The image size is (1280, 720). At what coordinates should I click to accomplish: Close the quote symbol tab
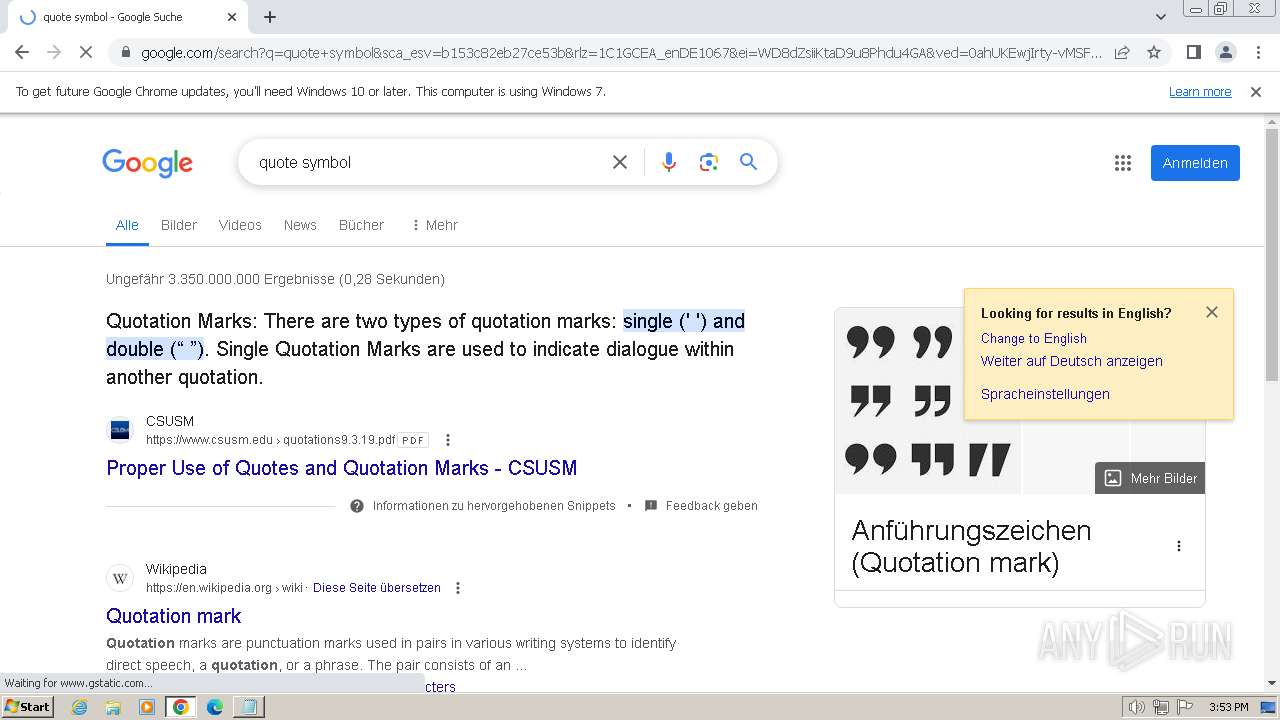click(232, 17)
